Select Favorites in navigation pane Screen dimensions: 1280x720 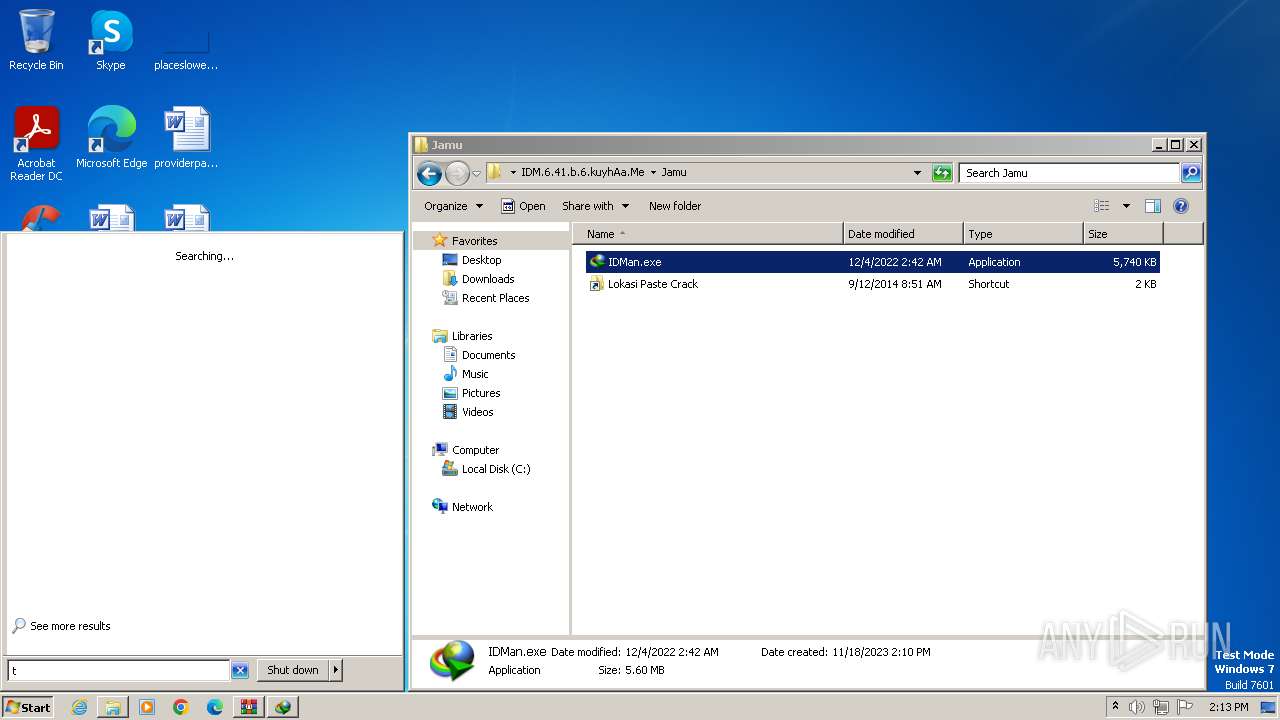tap(474, 241)
